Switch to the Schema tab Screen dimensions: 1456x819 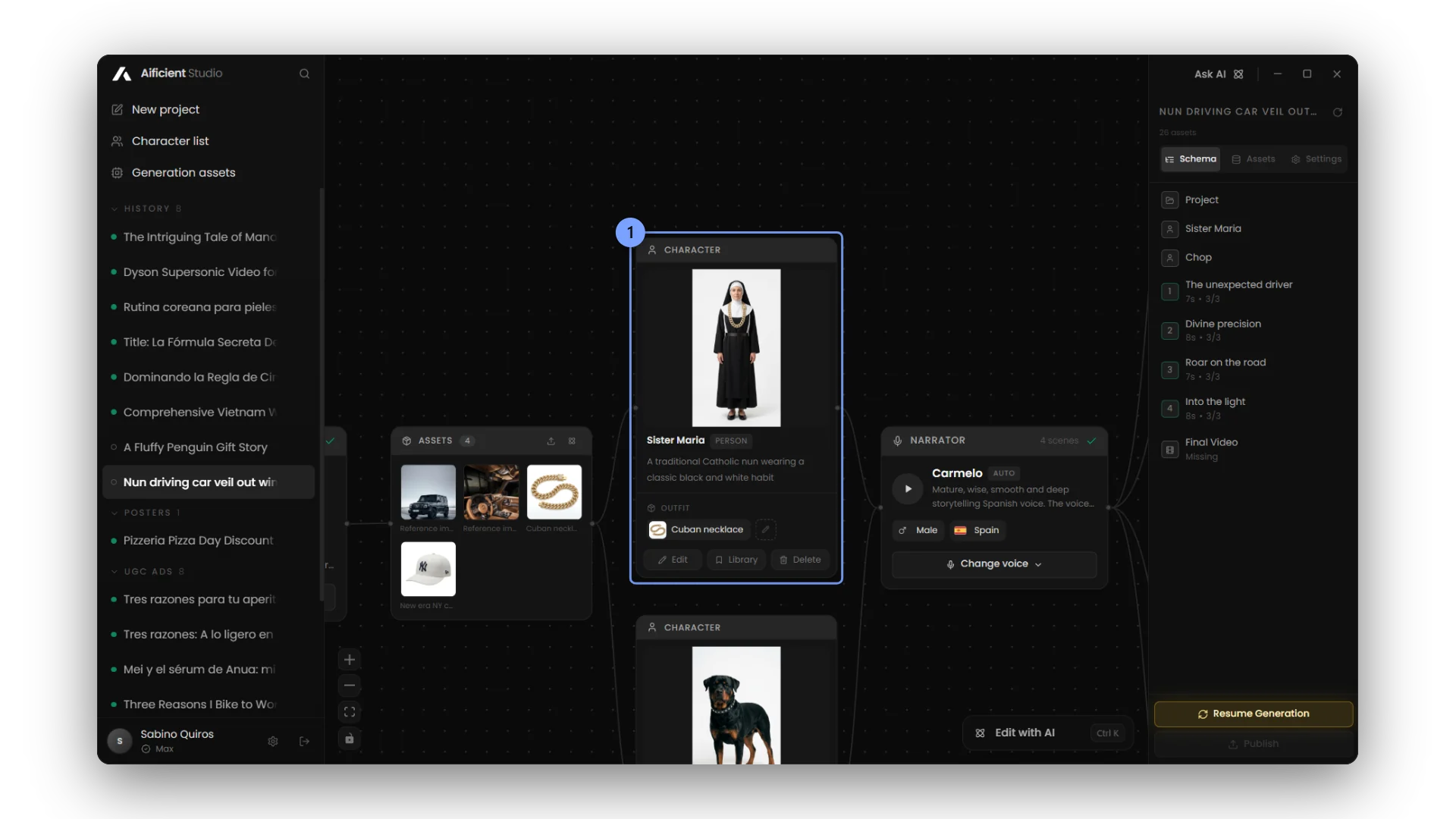click(1191, 159)
